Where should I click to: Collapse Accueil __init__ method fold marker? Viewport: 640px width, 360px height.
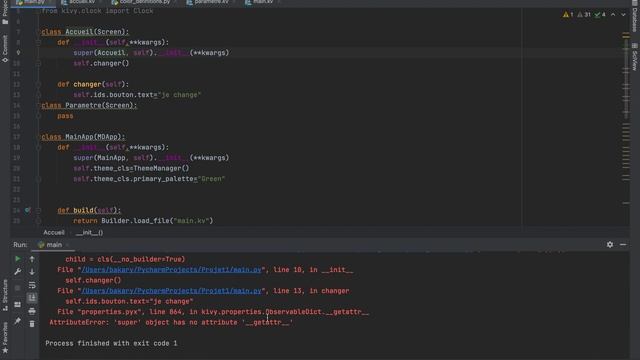click(x=38, y=42)
